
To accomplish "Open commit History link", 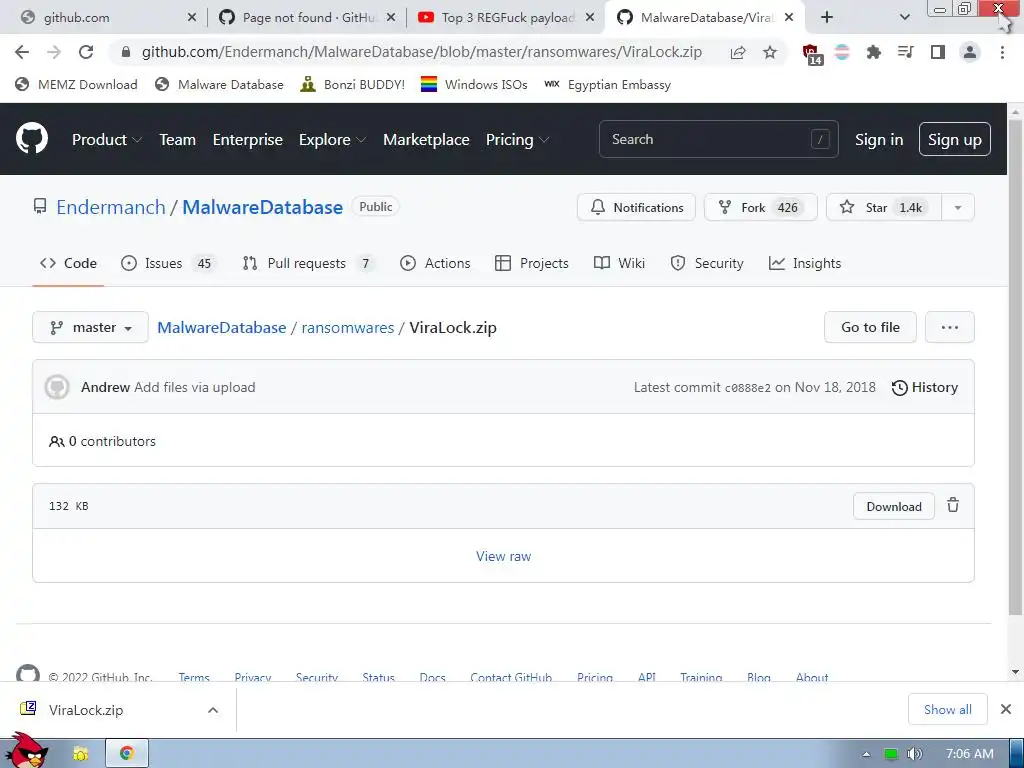I will coord(925,387).
